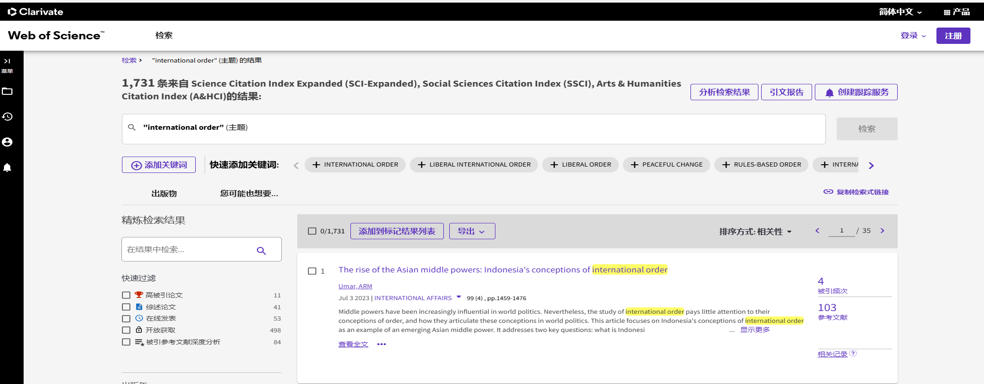The height and width of the screenshot is (384, 984).
Task: Open search history clock icon
Action: point(8,117)
